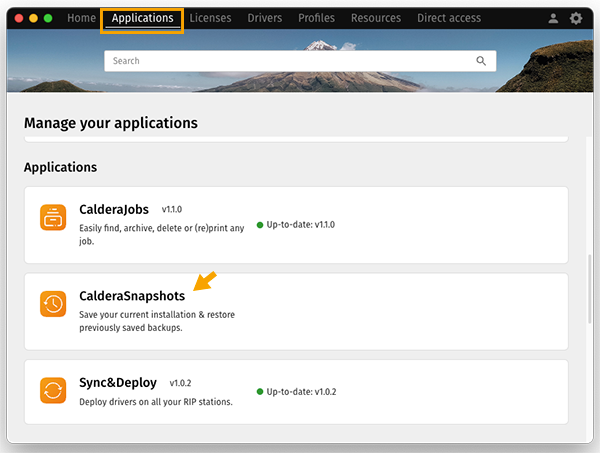Click the 'Easily find, archive, delete' description
The height and width of the screenshot is (453, 600).
161,234
